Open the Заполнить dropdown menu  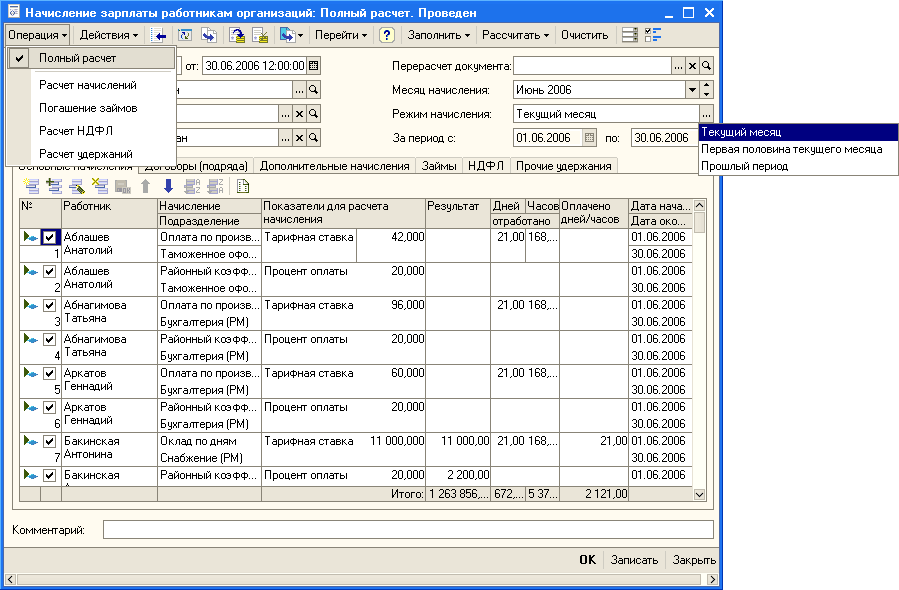tap(438, 35)
